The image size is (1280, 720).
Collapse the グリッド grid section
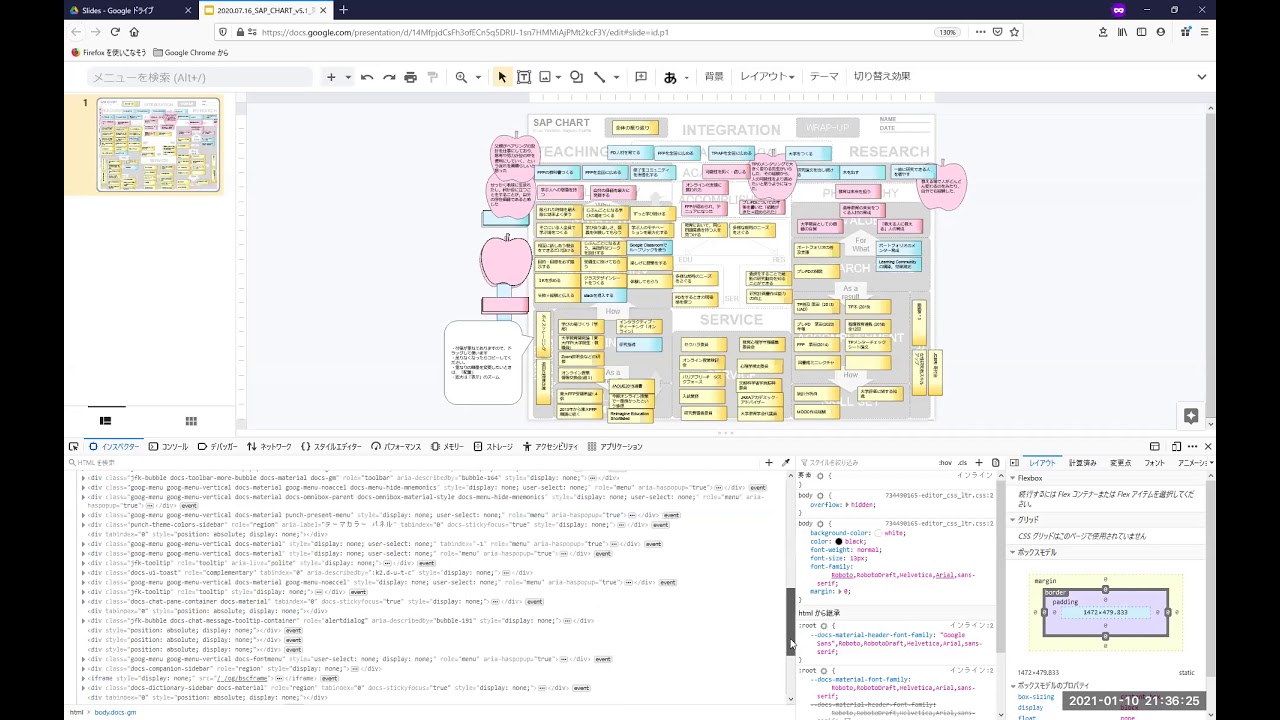[x=1013, y=520]
